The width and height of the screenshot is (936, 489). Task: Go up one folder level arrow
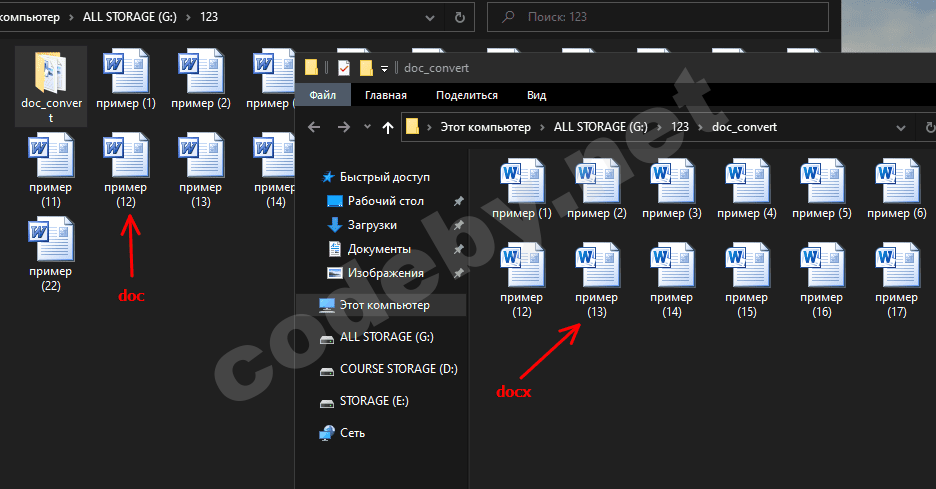click(x=388, y=127)
